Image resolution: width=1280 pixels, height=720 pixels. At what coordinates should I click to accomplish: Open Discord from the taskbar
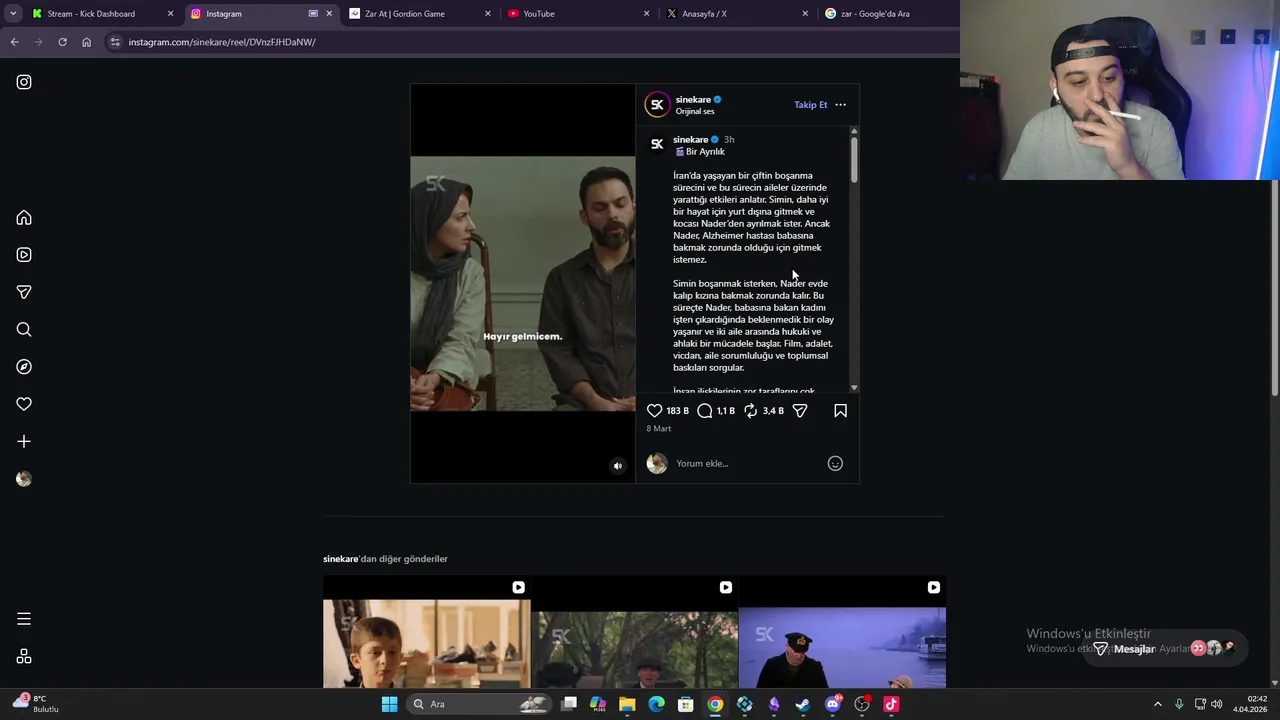tap(833, 704)
